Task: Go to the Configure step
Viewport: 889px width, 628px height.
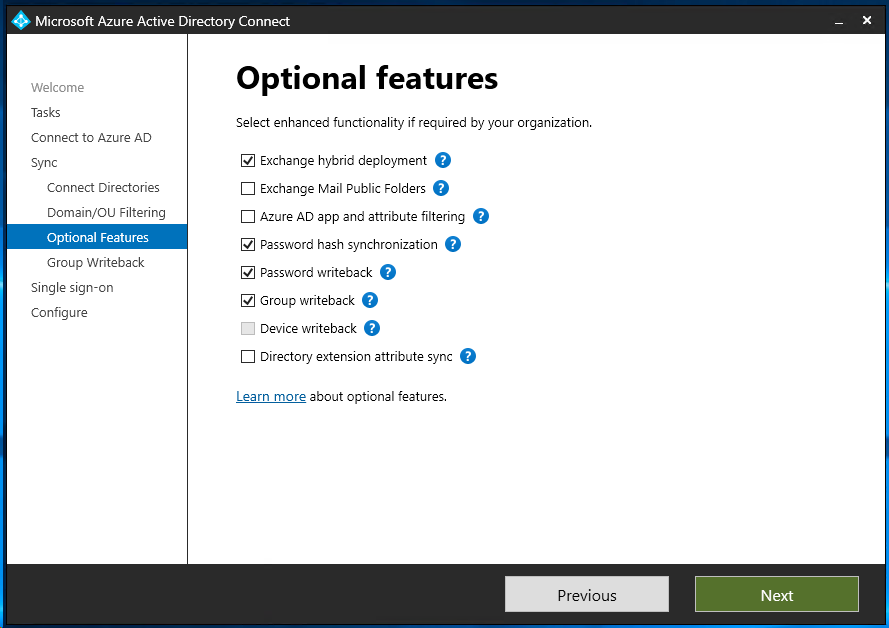Action: pos(59,312)
